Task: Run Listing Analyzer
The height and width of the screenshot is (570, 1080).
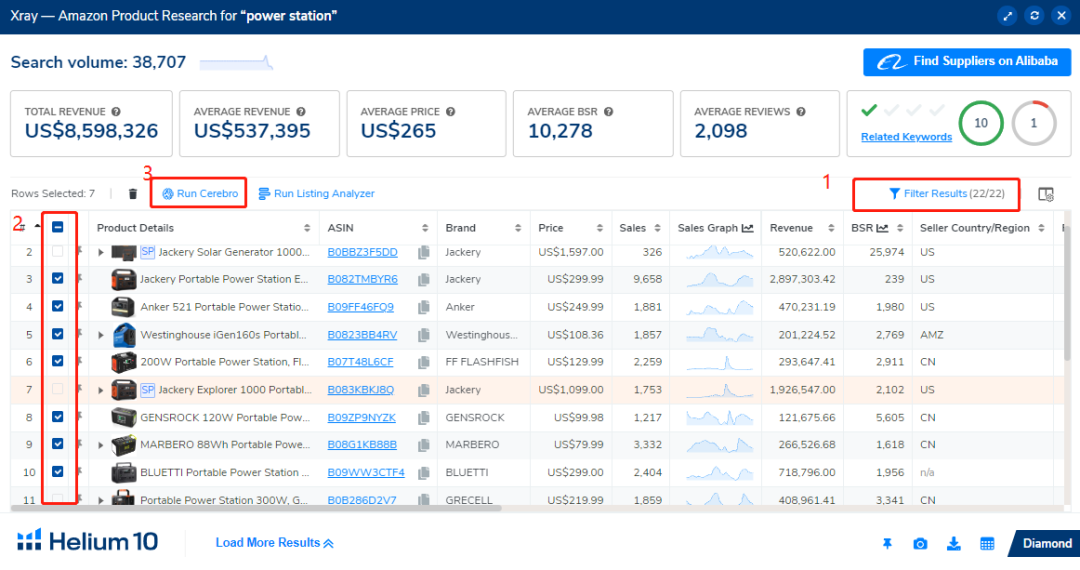Action: click(x=316, y=194)
